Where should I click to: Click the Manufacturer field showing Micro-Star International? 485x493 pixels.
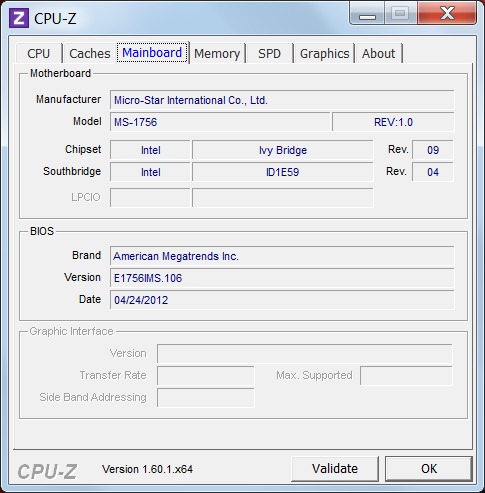point(282,100)
